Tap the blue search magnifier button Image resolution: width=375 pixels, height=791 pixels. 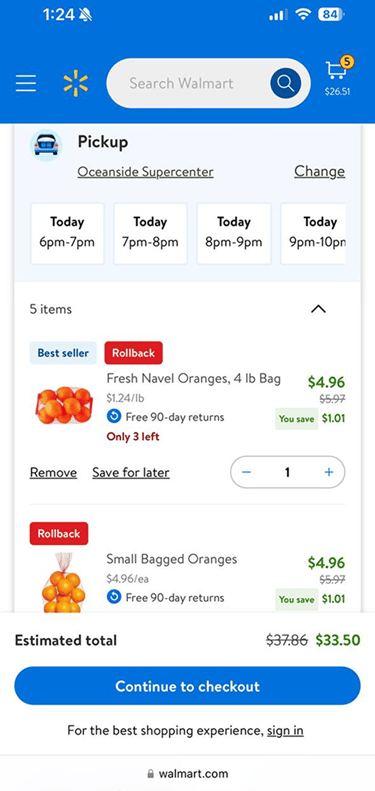point(285,83)
